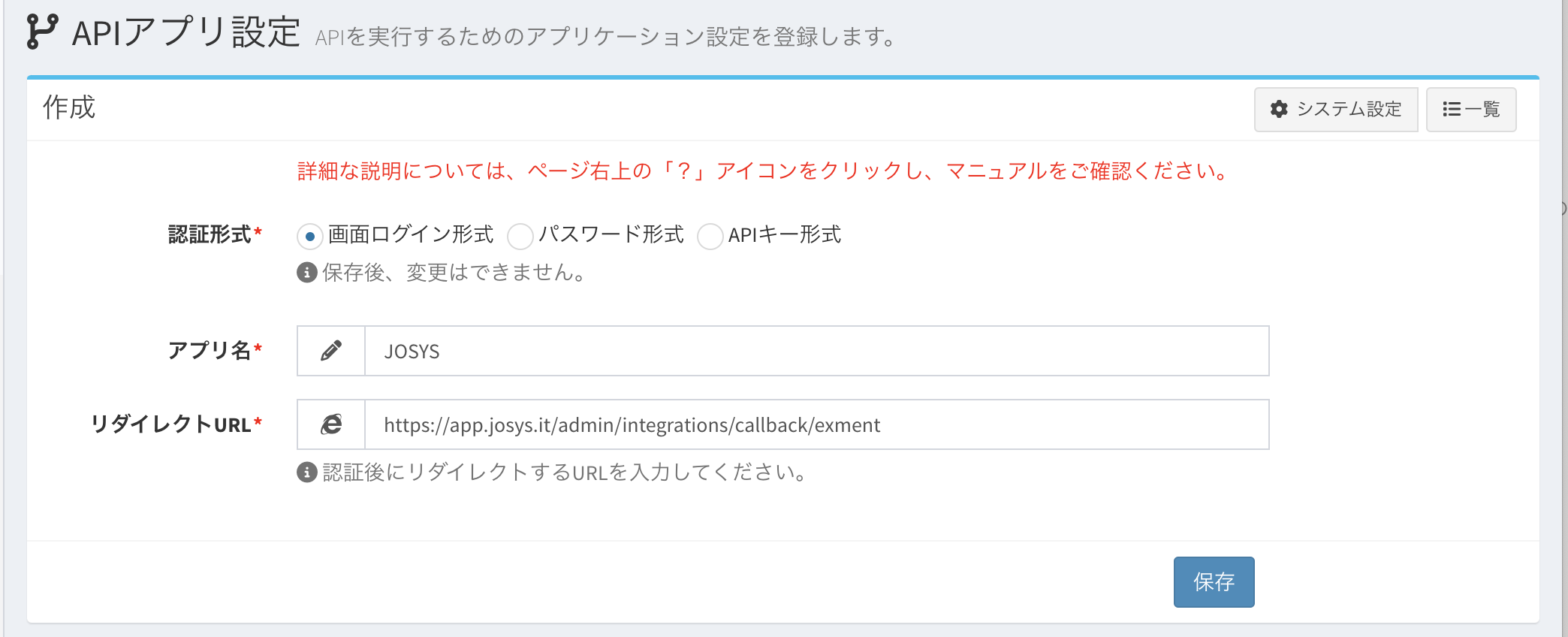Screen dimensions: 1568x637
Task: Click the APIアプリ設定 page title
Action: (186, 33)
